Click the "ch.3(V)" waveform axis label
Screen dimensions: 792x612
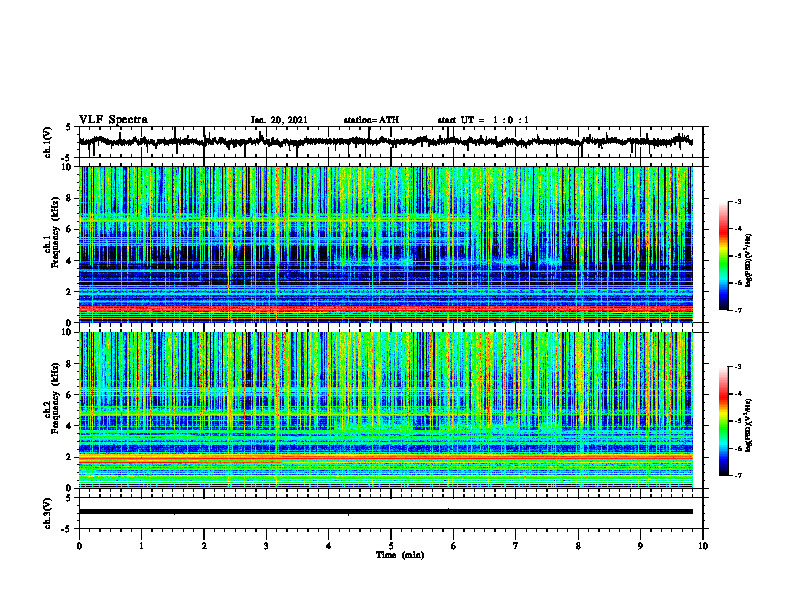coord(48,513)
